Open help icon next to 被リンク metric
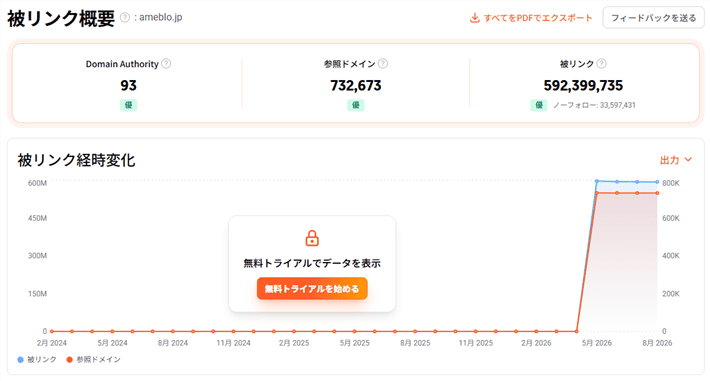Viewport: 710px width, 381px height. [x=601, y=64]
